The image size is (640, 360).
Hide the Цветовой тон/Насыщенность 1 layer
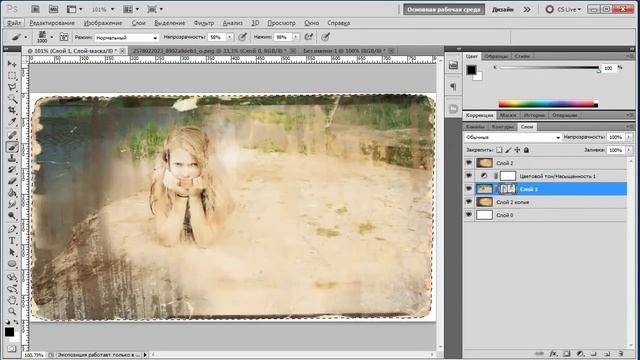[x=469, y=176]
